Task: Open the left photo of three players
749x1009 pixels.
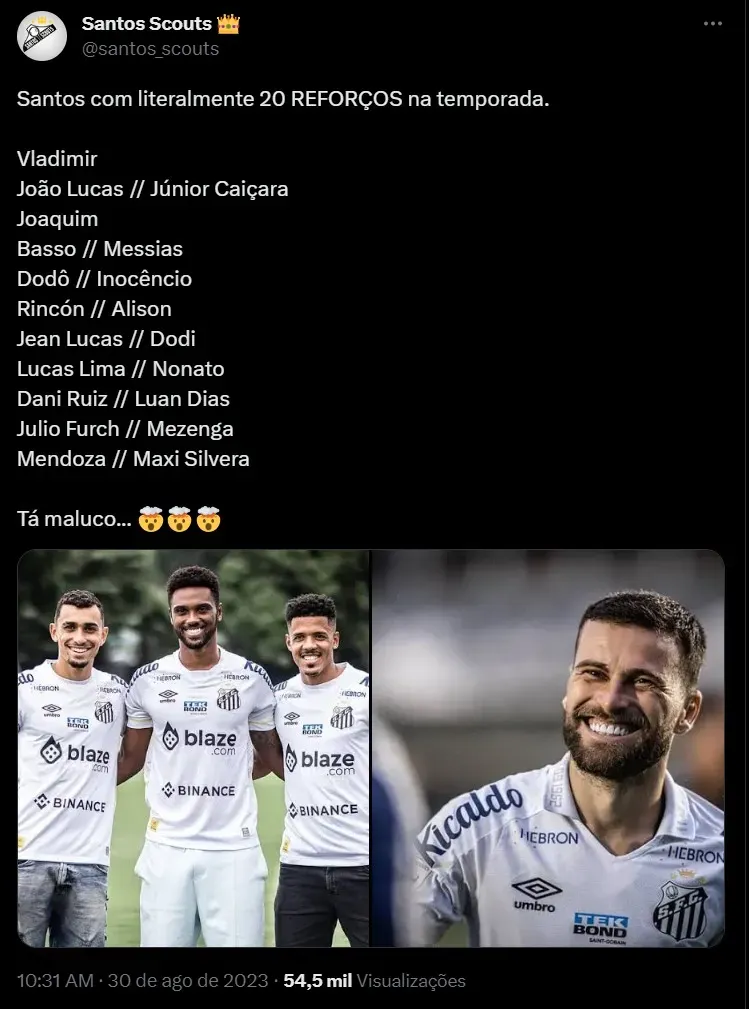Action: click(x=194, y=748)
